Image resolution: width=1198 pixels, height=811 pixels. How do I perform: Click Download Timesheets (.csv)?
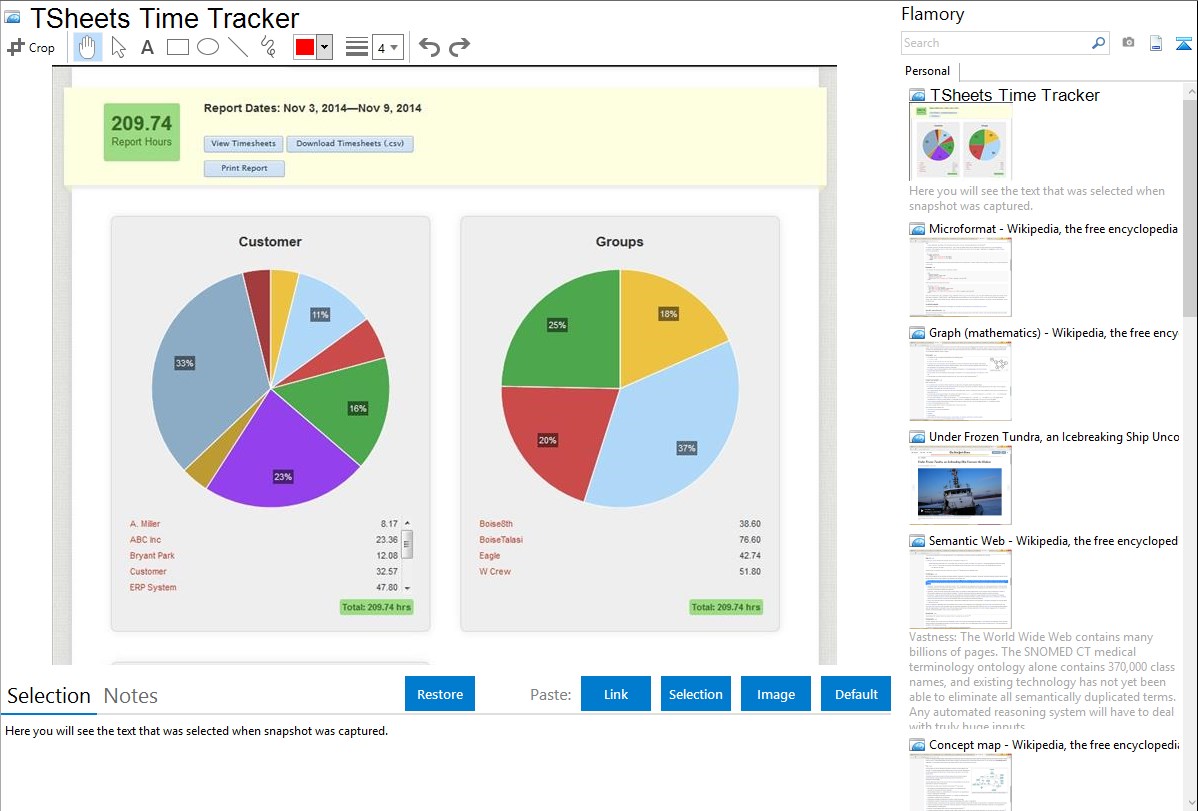point(350,144)
